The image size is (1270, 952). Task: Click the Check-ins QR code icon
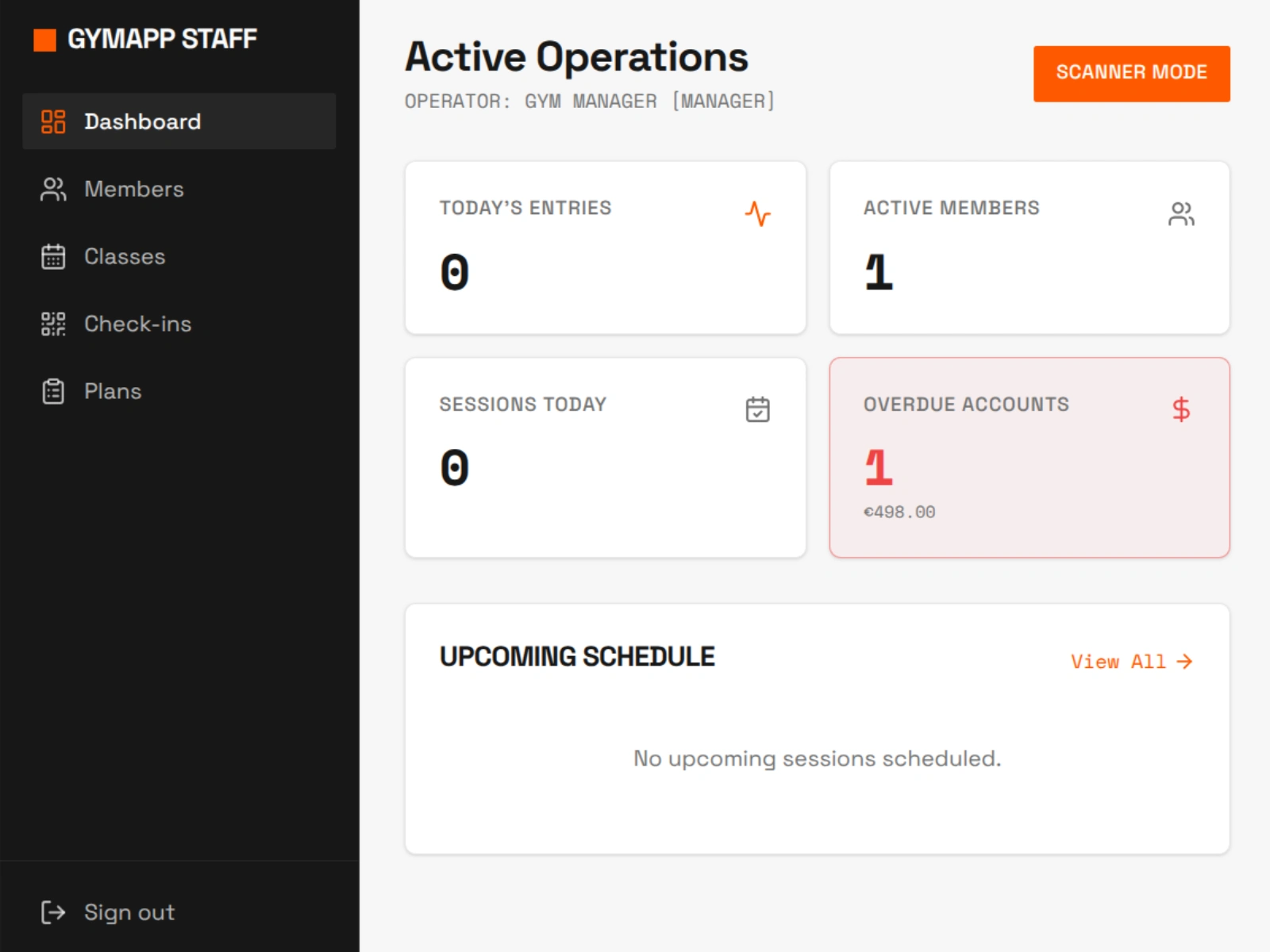click(53, 324)
